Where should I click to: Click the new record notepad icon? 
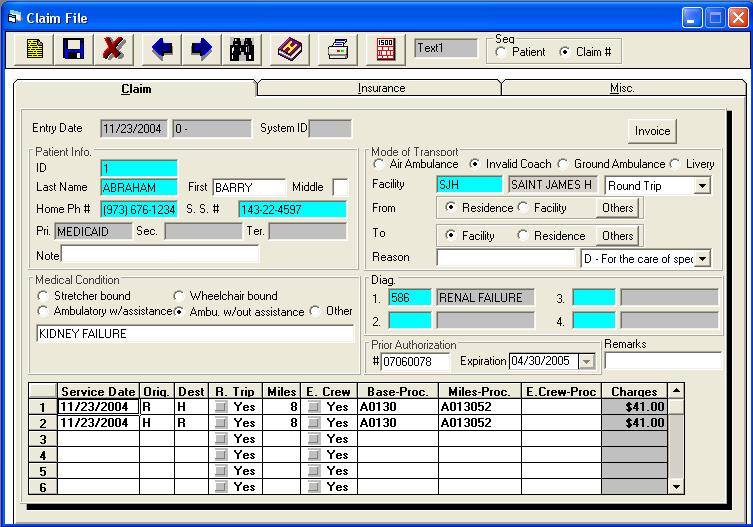[34, 49]
